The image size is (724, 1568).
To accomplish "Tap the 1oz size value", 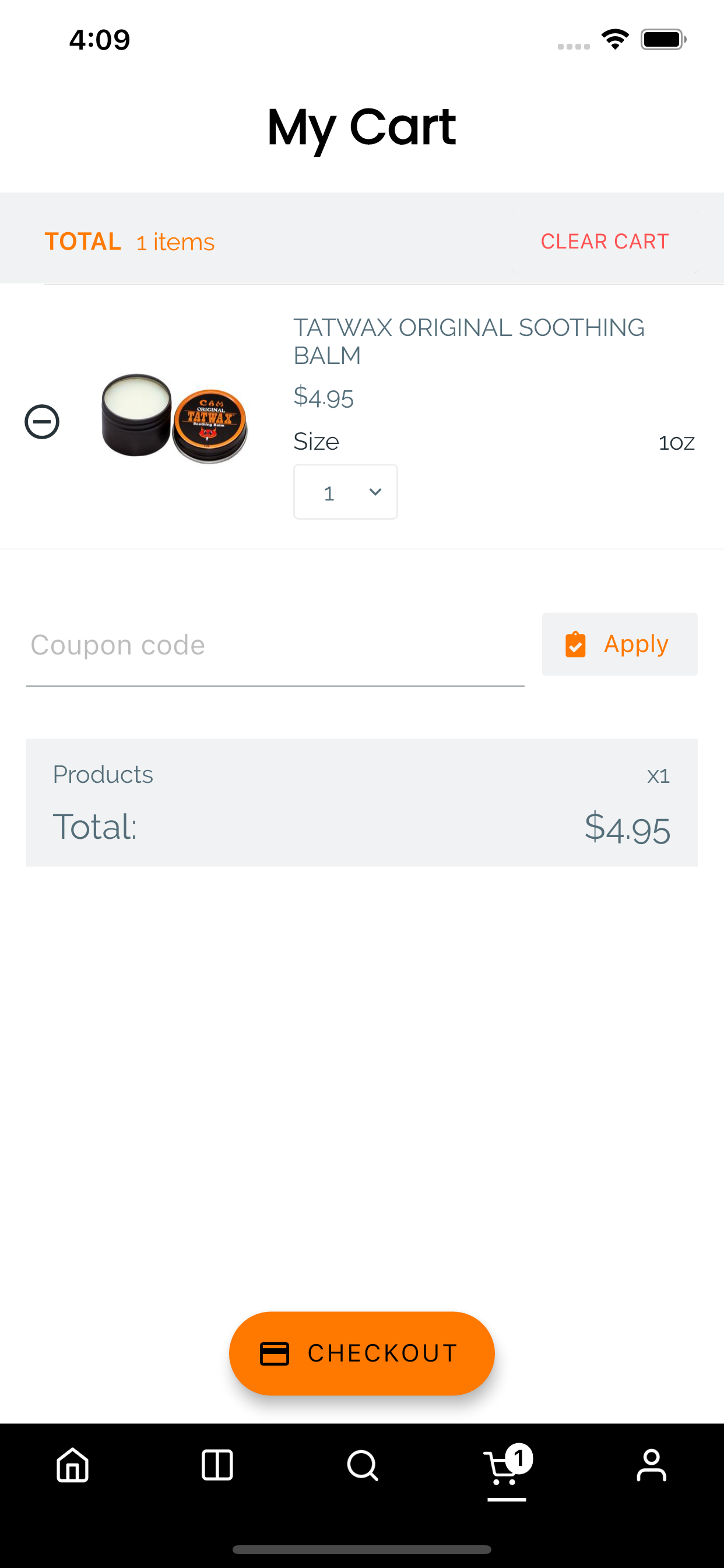I will [x=676, y=442].
